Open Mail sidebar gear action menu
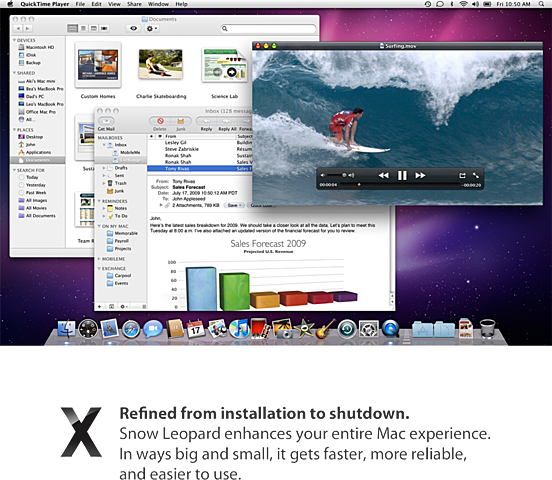552x480 pixels. tap(124, 306)
